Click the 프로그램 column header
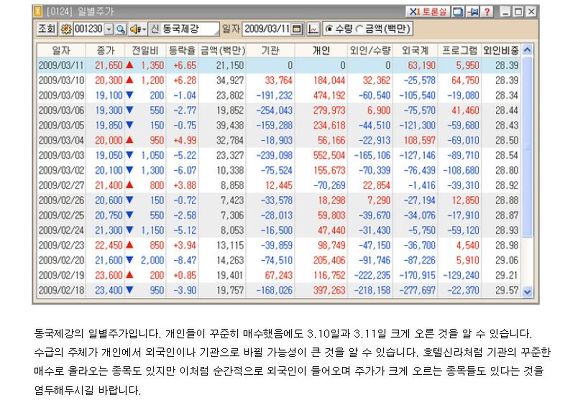 460,51
